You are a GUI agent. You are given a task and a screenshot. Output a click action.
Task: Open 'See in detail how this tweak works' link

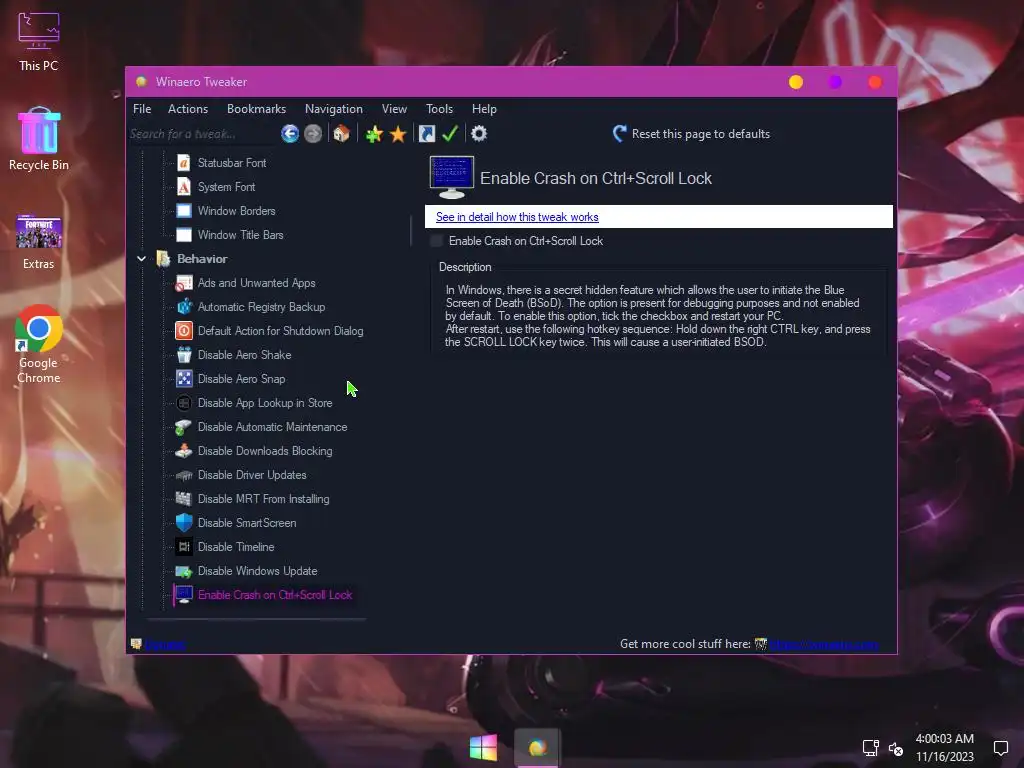tap(517, 217)
